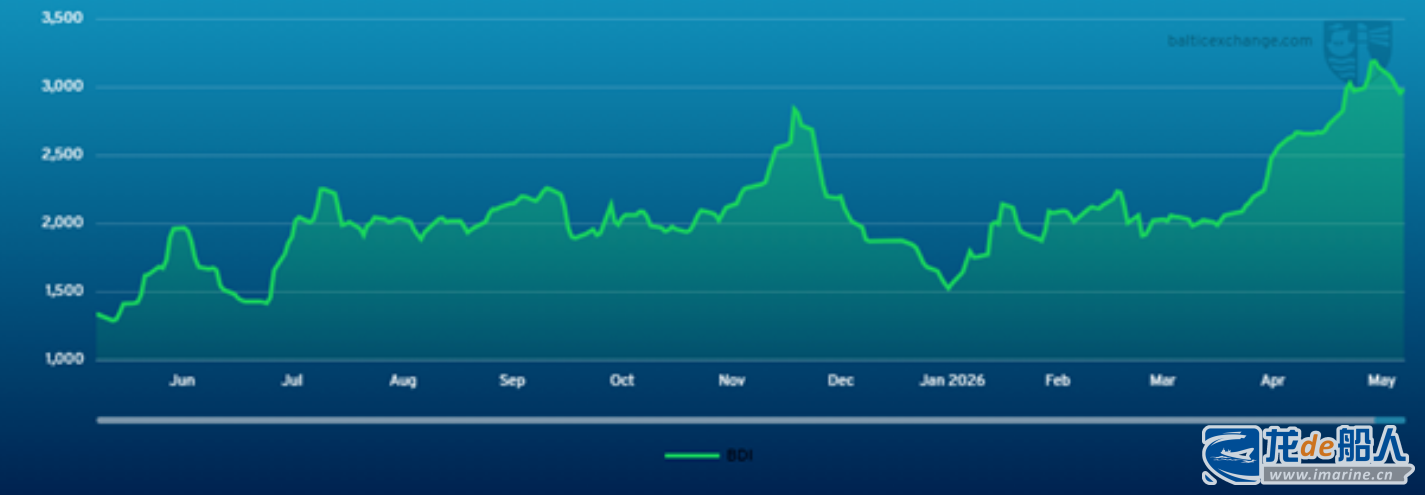The width and height of the screenshot is (1425, 495).
Task: Click the '3,000' y-axis value
Action: click(x=62, y=87)
